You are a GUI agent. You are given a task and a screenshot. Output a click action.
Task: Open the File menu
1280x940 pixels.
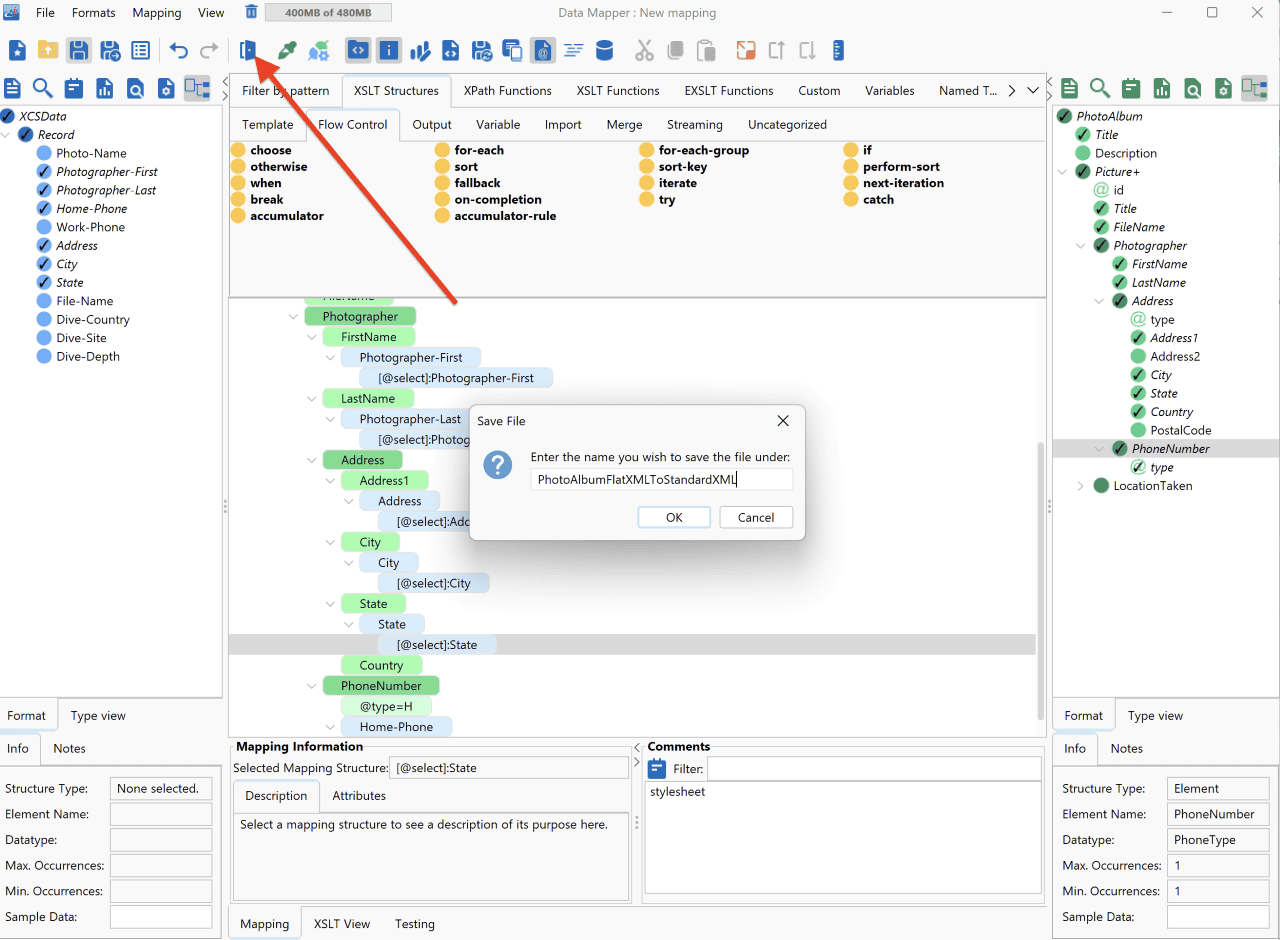[46, 13]
